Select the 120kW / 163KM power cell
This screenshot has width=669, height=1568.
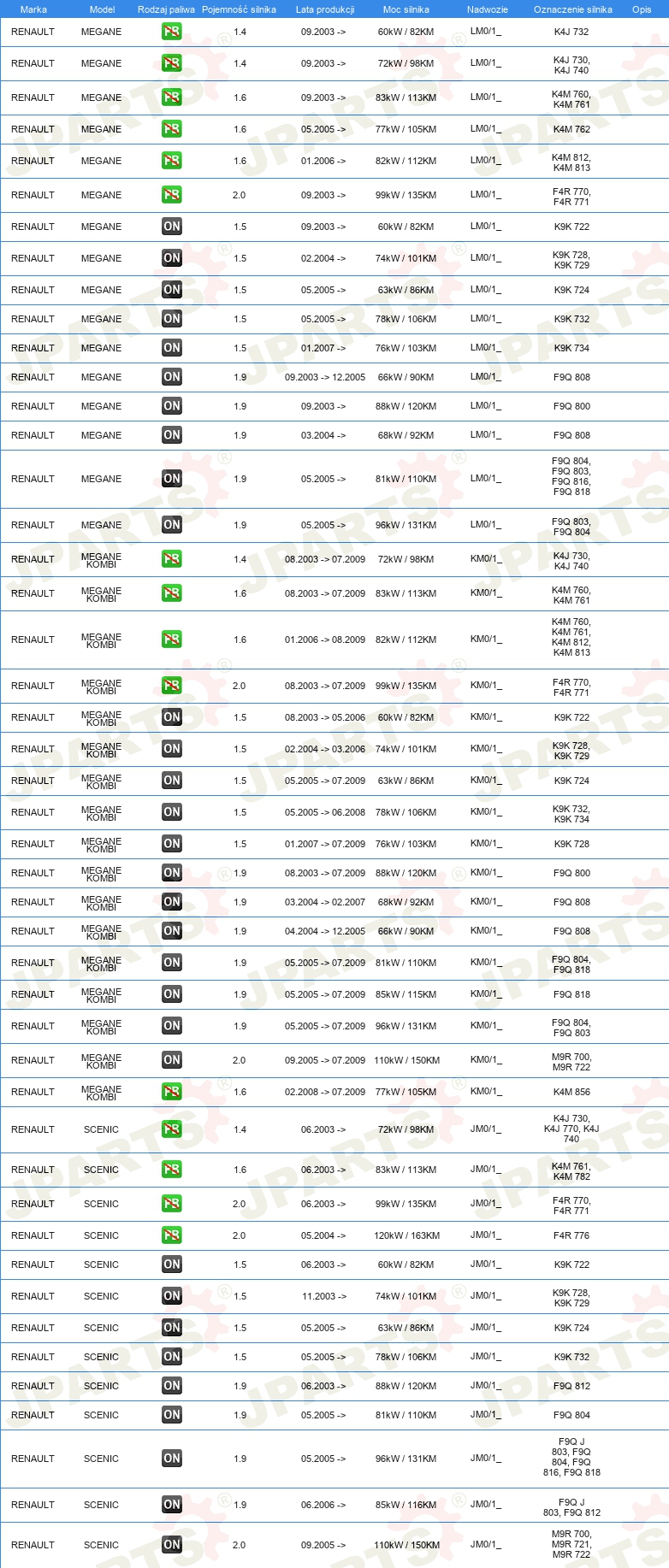pos(406,1235)
